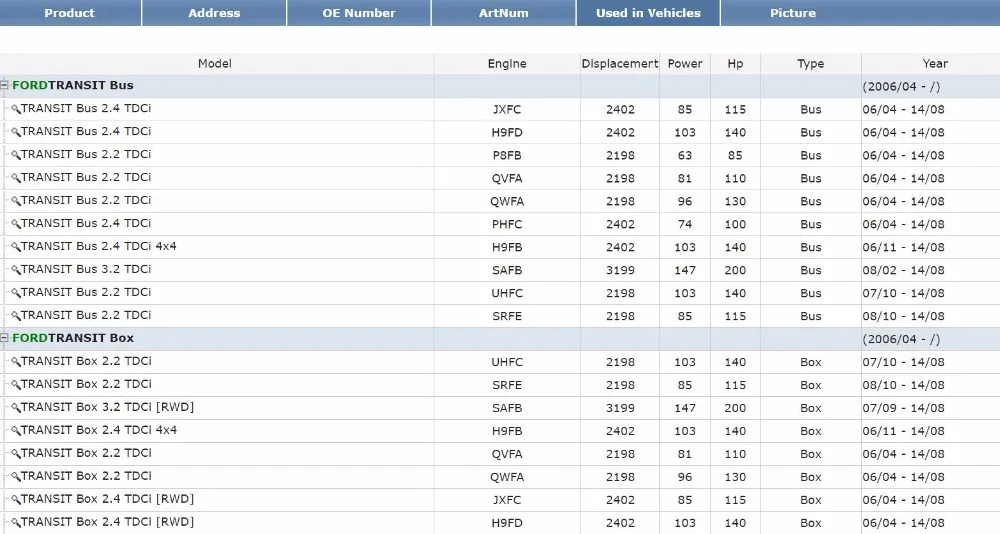The width and height of the screenshot is (1000, 534).
Task: Click engine code H9FB in Bus row
Action: click(507, 247)
